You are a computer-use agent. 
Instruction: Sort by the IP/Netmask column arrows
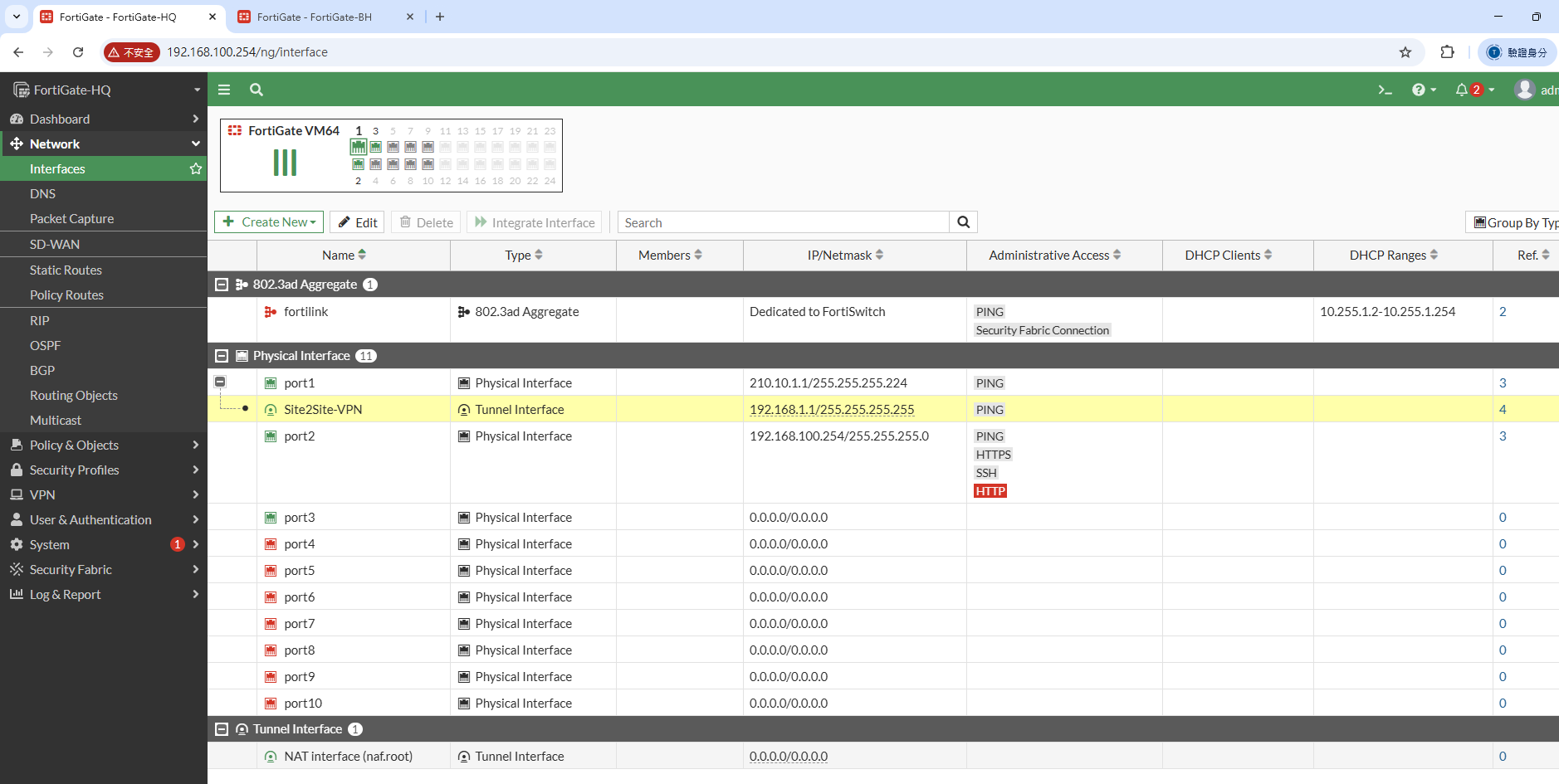(x=879, y=255)
